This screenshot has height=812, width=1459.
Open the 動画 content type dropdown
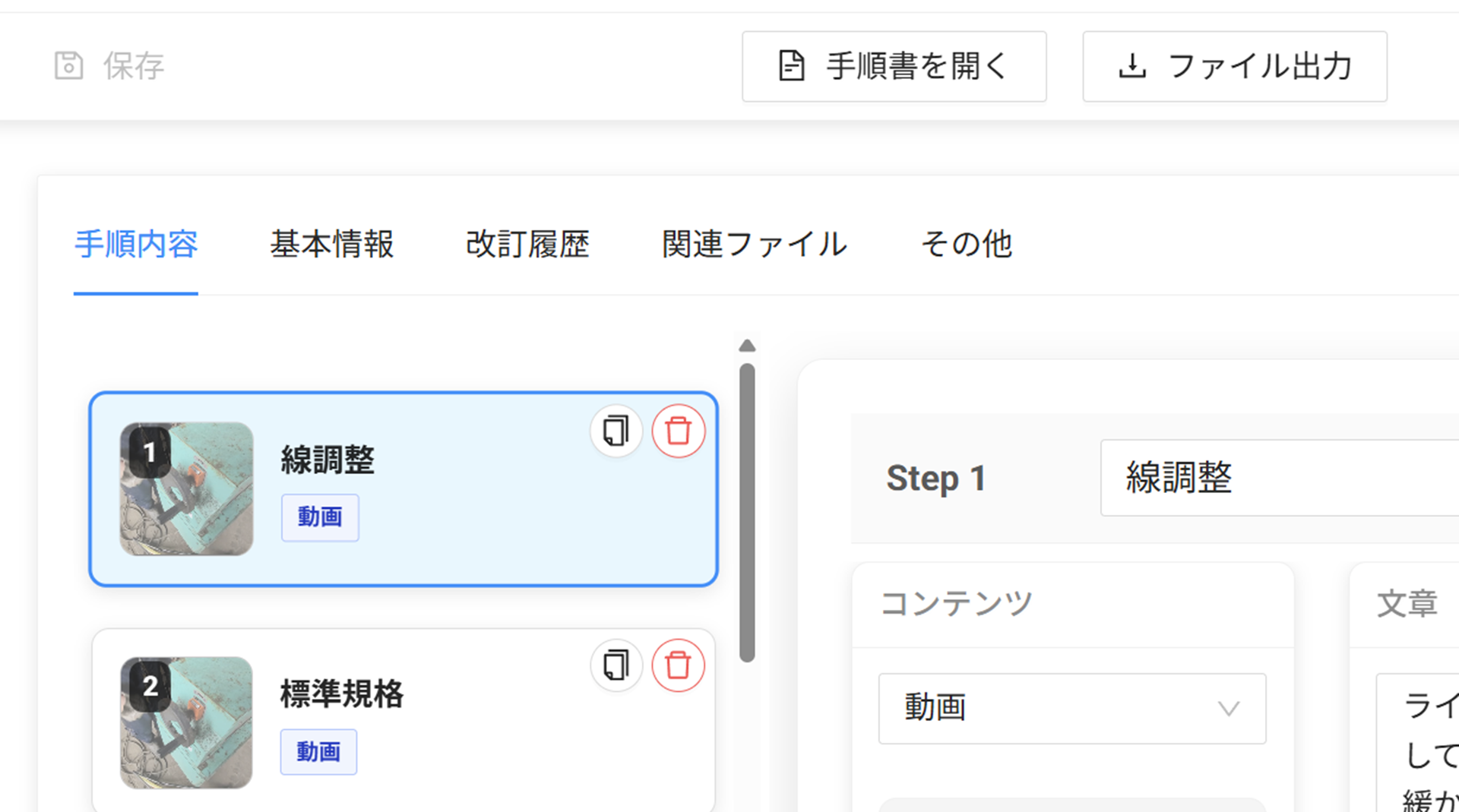point(1071,708)
